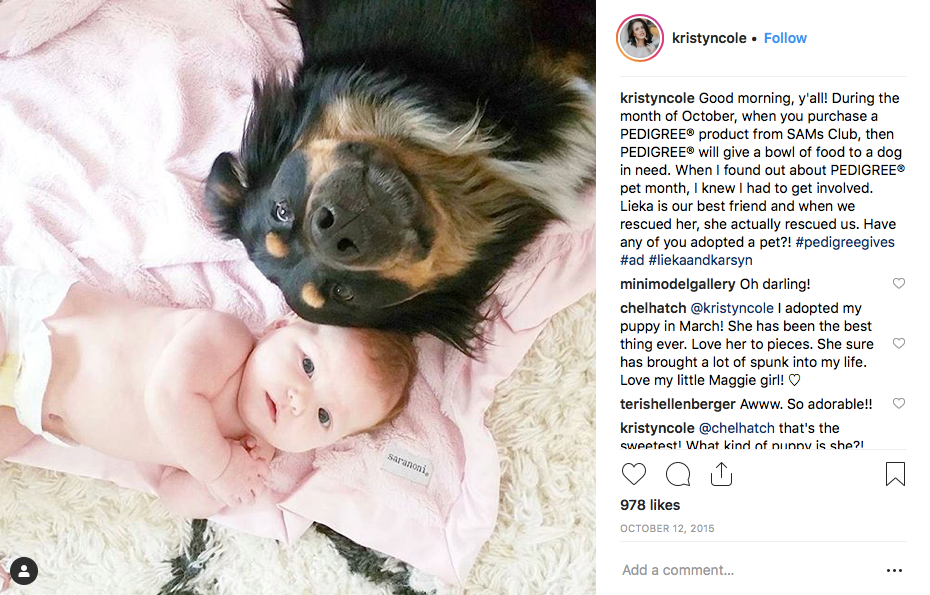View the 978 likes list
Image resolution: width=930 pixels, height=595 pixels.
click(x=650, y=505)
